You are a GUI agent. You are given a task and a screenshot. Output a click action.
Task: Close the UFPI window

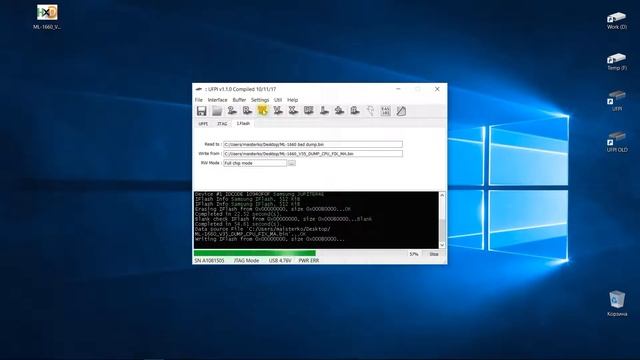[437, 89]
